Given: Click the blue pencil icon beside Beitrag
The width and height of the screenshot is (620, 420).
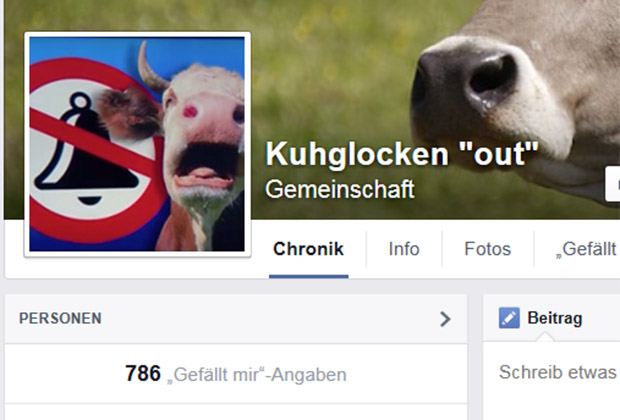Looking at the screenshot, I should coord(509,318).
